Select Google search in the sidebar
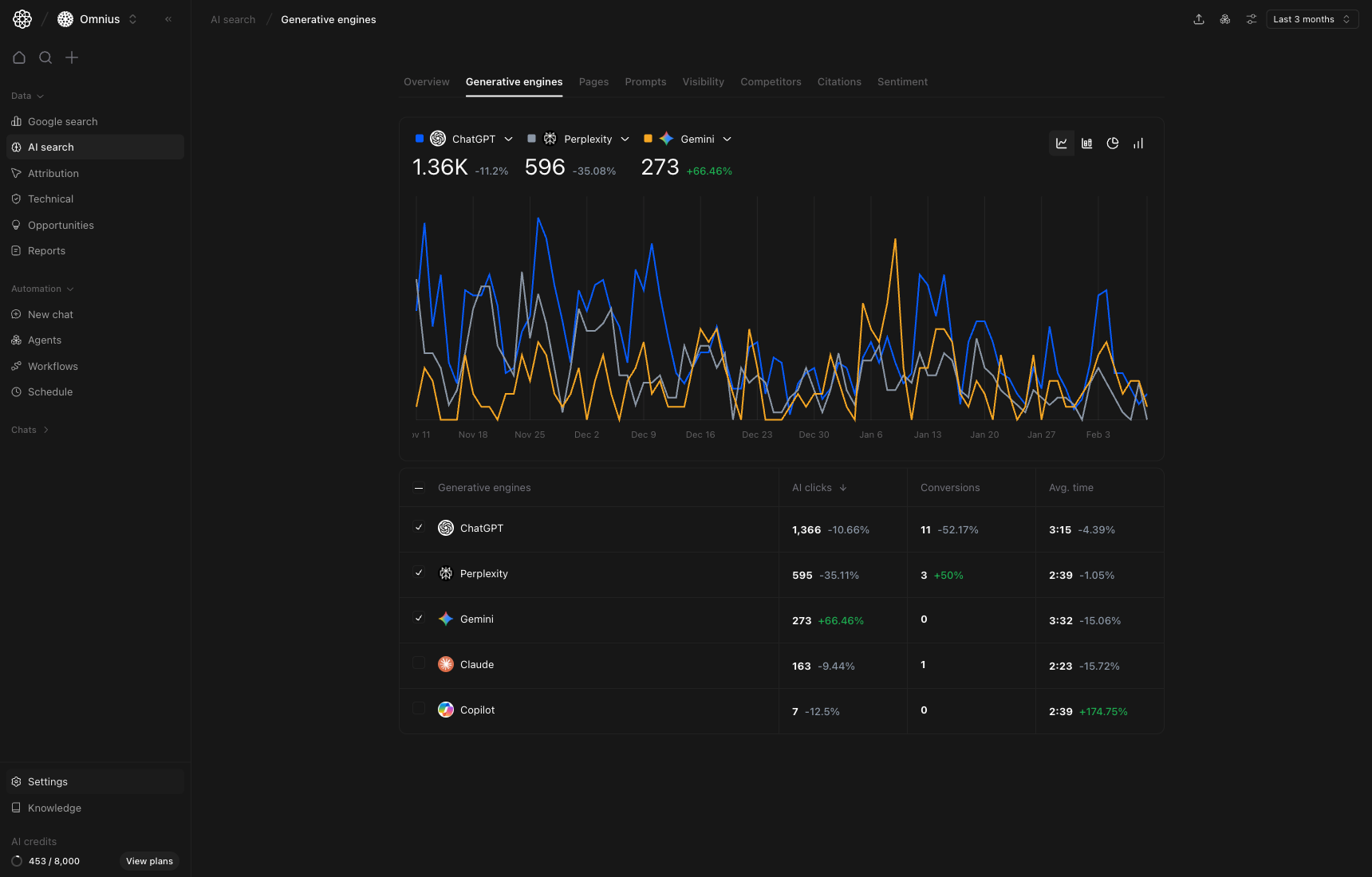 pos(62,121)
